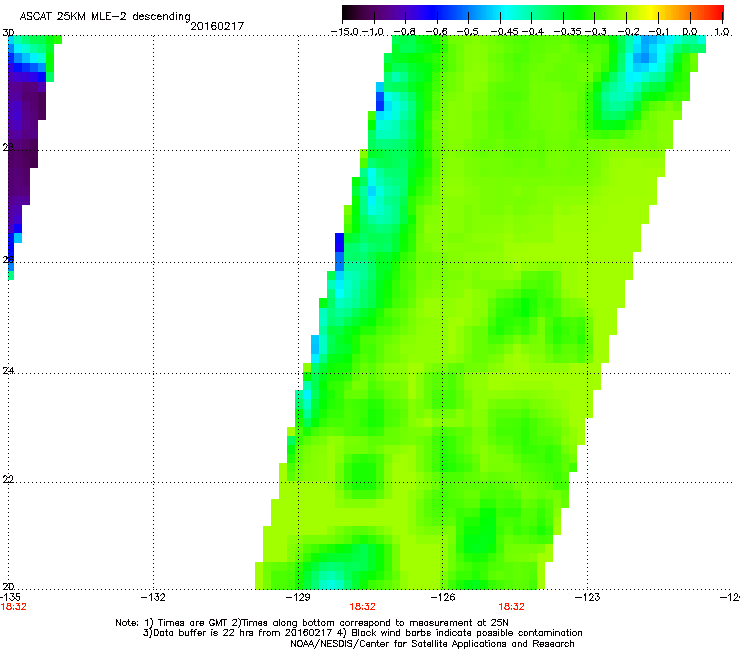
Task: Click the -1.0 color bar label
Action: [x=374, y=32]
